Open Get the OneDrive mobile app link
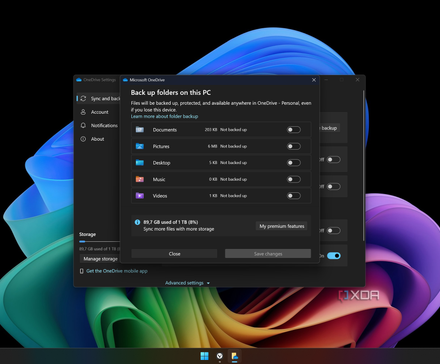The height and width of the screenshot is (364, 440). coord(117,271)
